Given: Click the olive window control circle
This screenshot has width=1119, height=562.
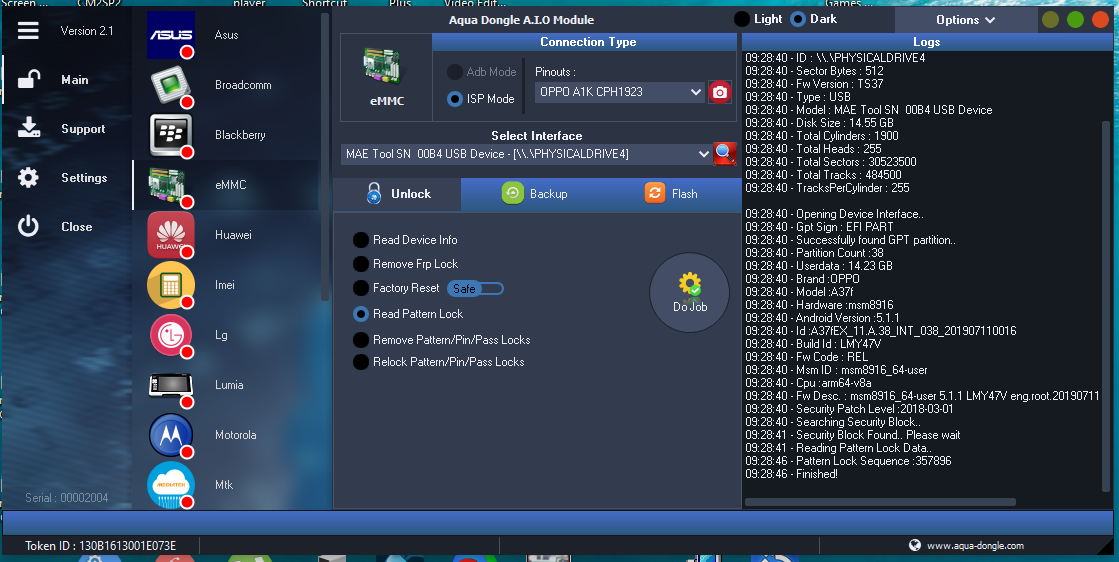Looking at the screenshot, I should pos(1050,20).
